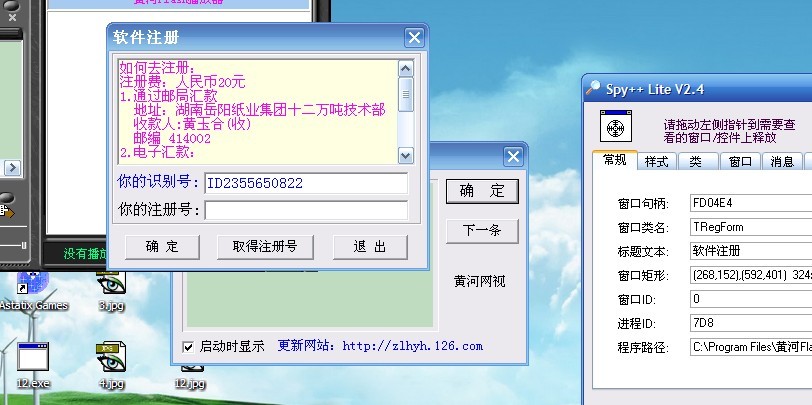Click the 取得注册号 button

click(265, 247)
